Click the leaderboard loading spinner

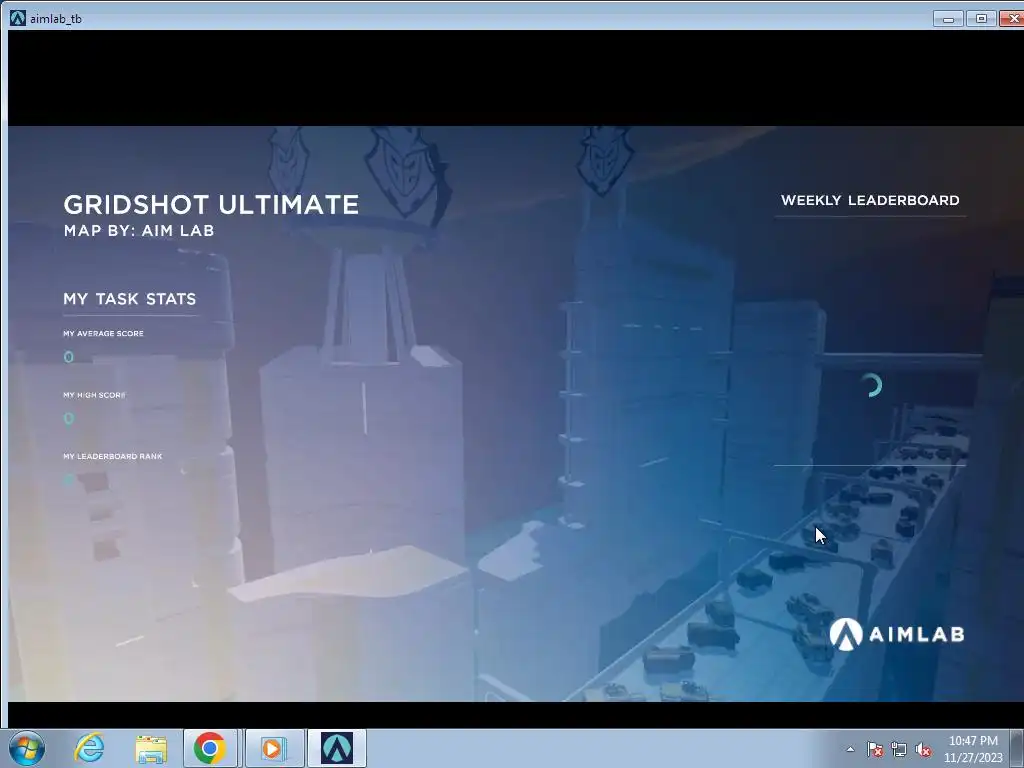point(872,385)
